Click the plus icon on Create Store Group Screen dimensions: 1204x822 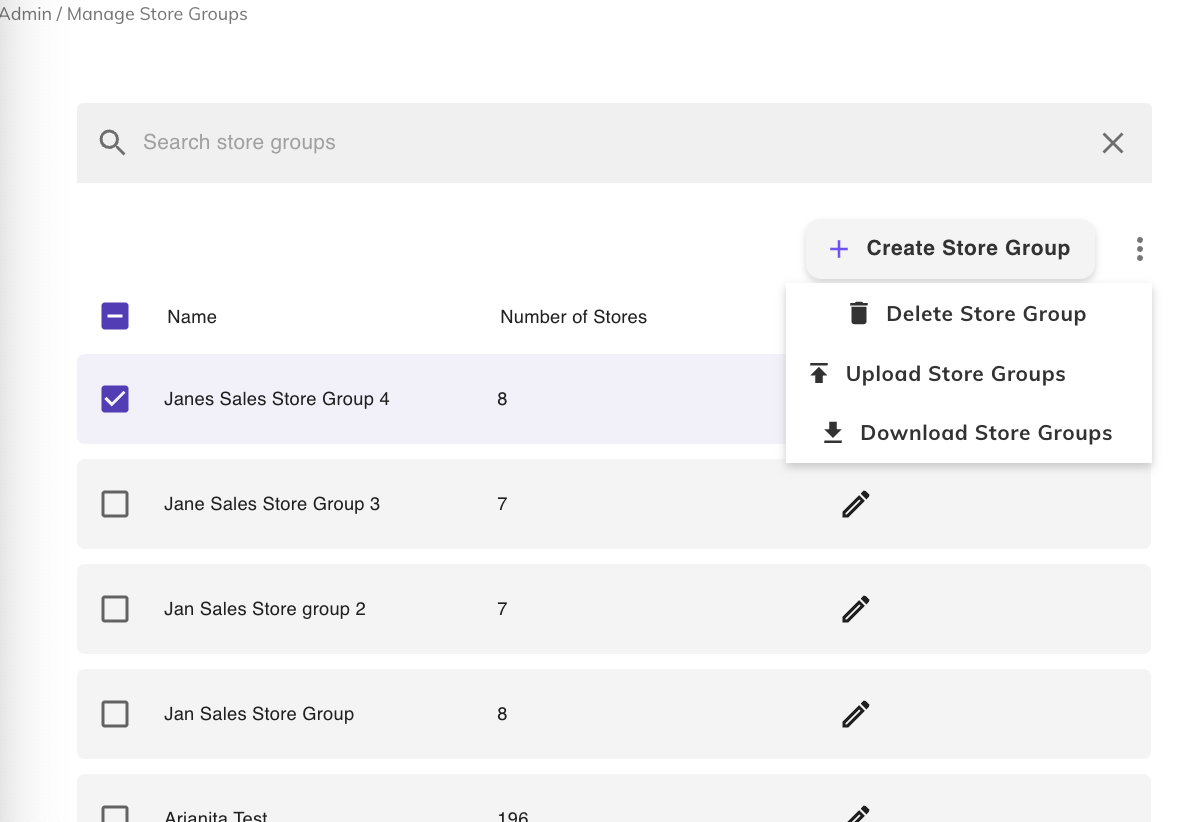pyautogui.click(x=839, y=249)
